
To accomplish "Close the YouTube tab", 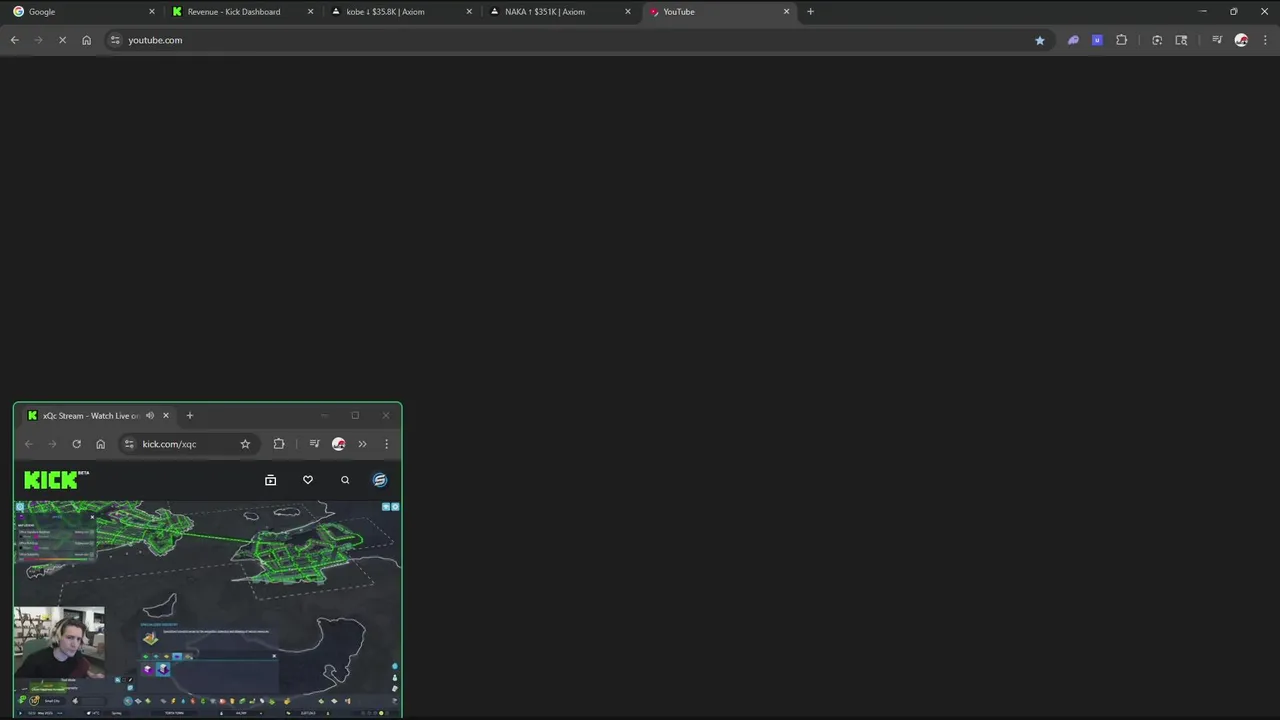I will click(x=786, y=12).
